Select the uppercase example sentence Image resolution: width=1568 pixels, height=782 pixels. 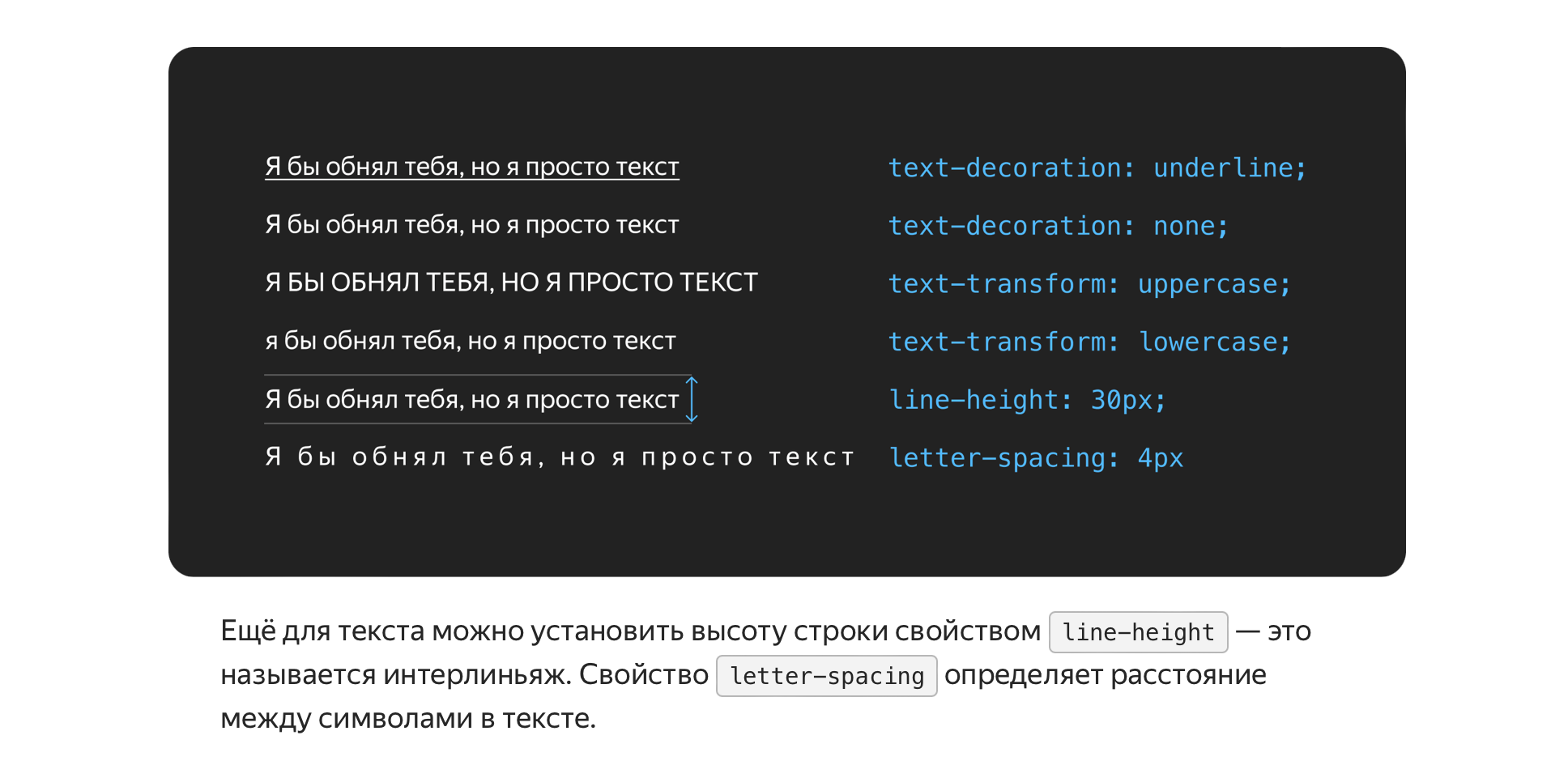(512, 282)
